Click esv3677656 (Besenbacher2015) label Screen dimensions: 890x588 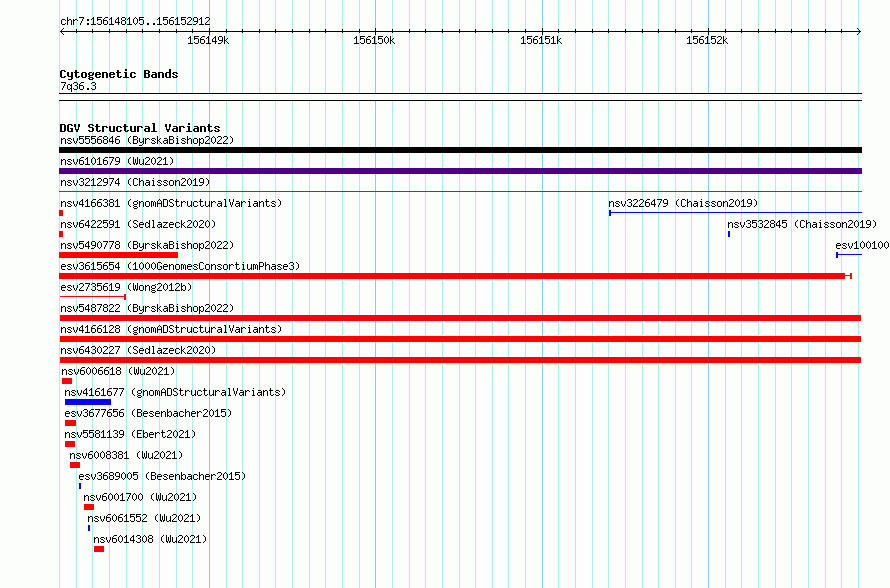[148, 413]
